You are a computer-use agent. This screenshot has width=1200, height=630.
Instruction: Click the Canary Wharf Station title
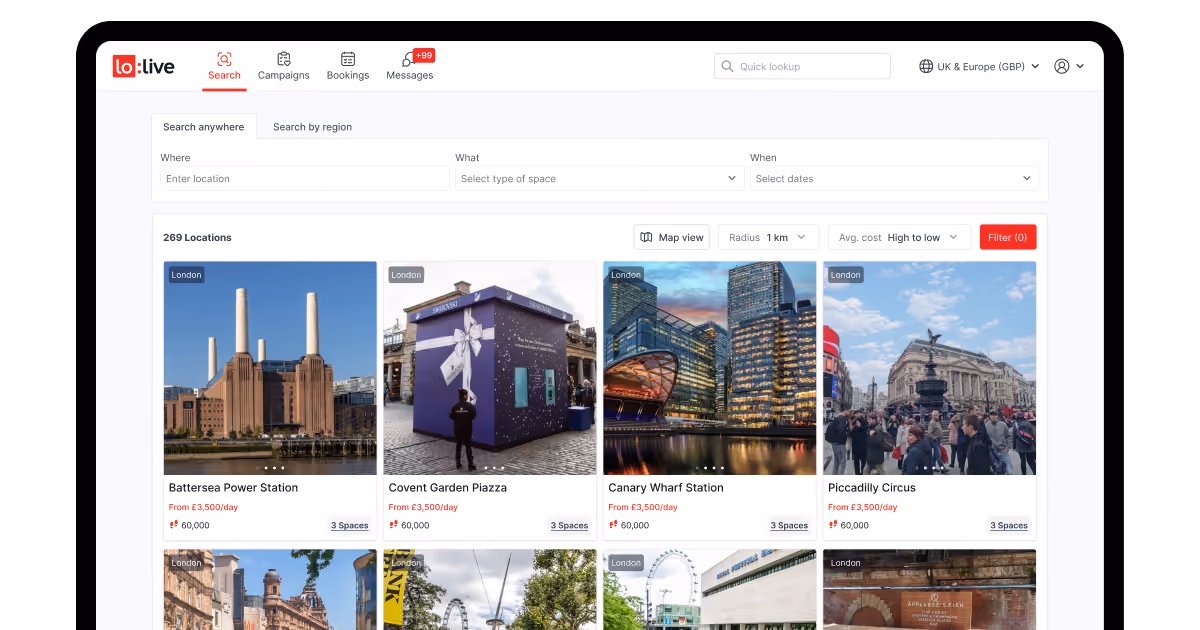point(666,488)
